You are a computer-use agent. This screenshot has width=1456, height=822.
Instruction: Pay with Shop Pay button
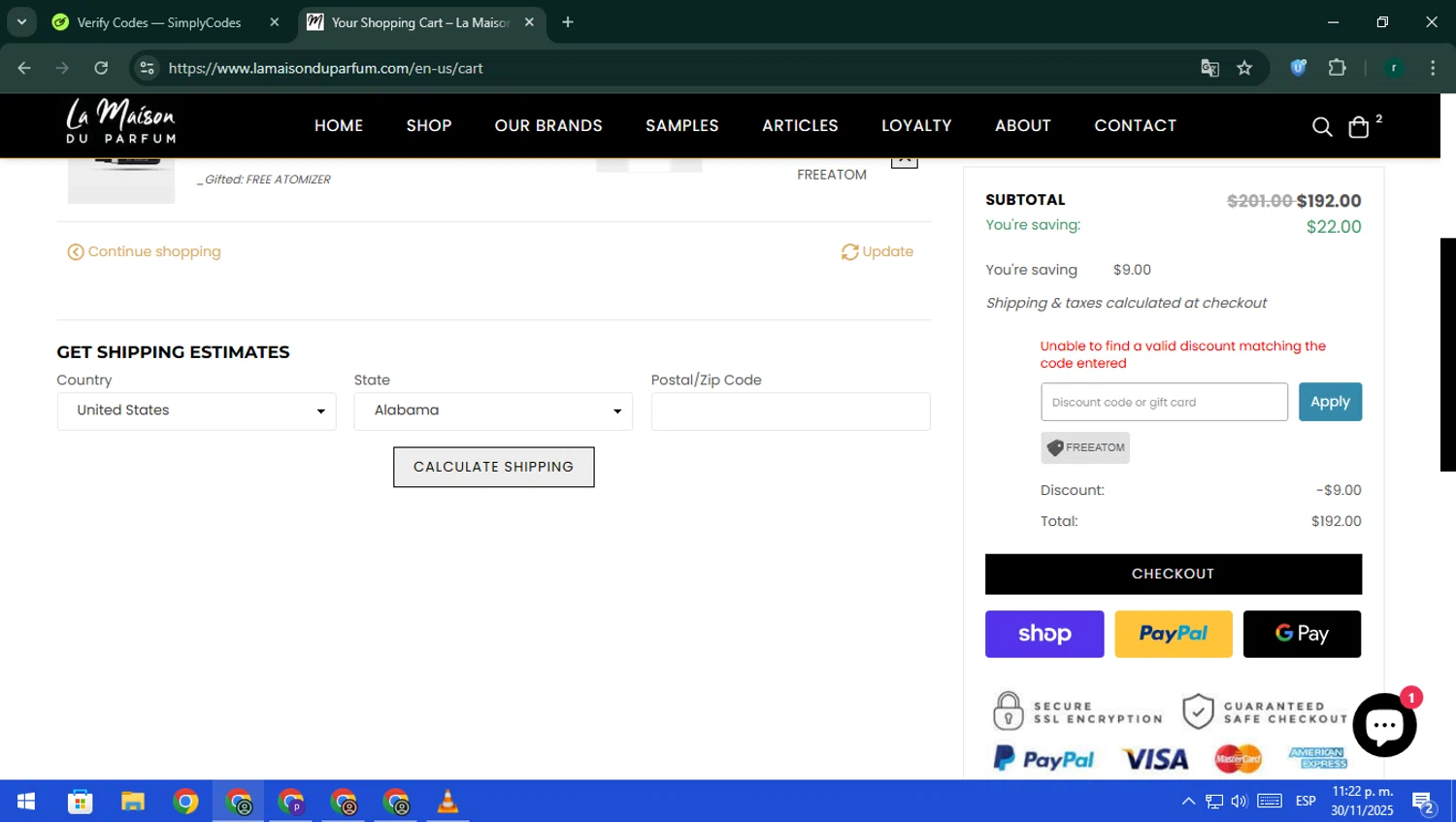coord(1044,634)
